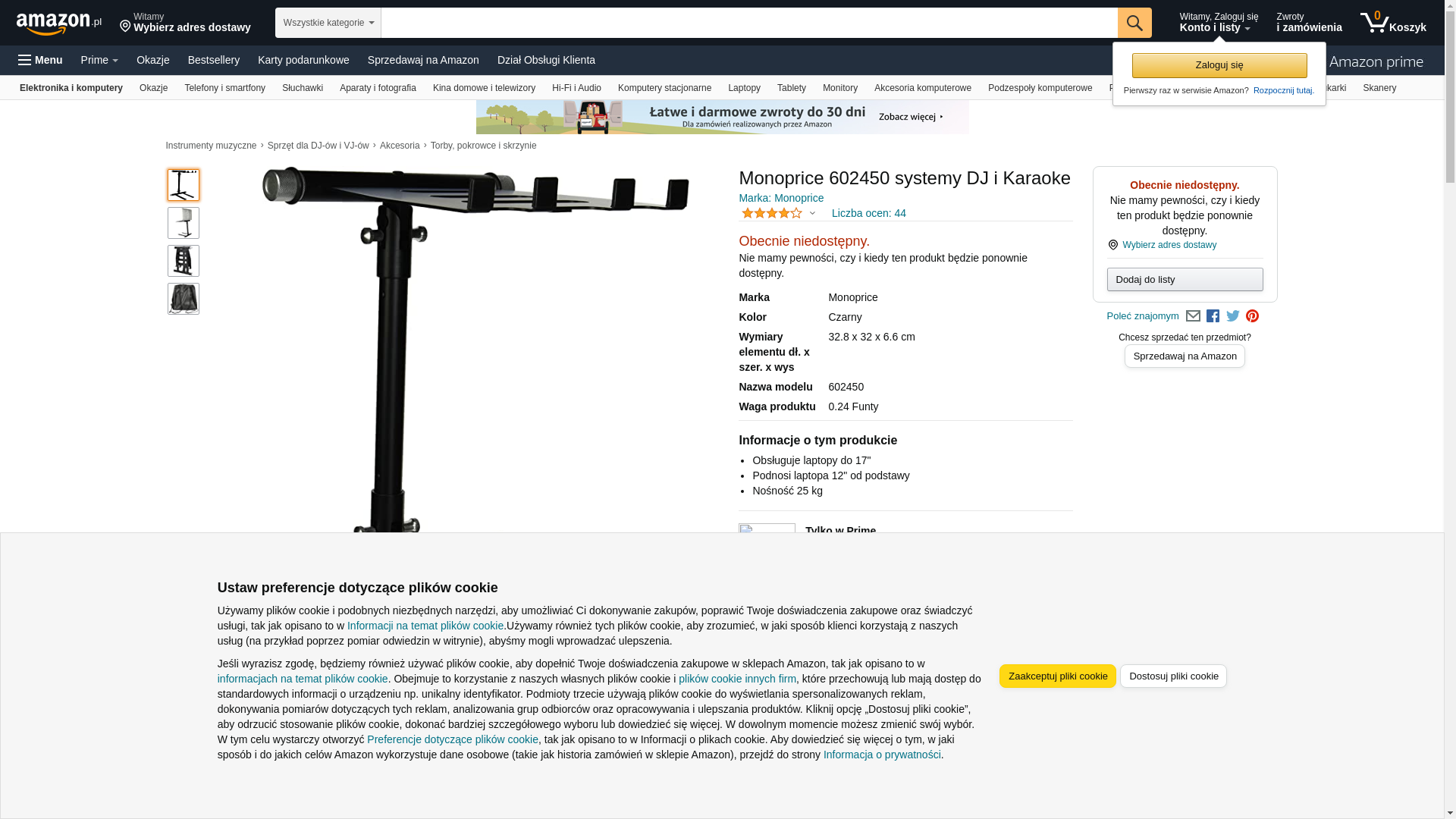Open the Laptopy category tab
Image resolution: width=1456 pixels, height=819 pixels.
pos(744,88)
